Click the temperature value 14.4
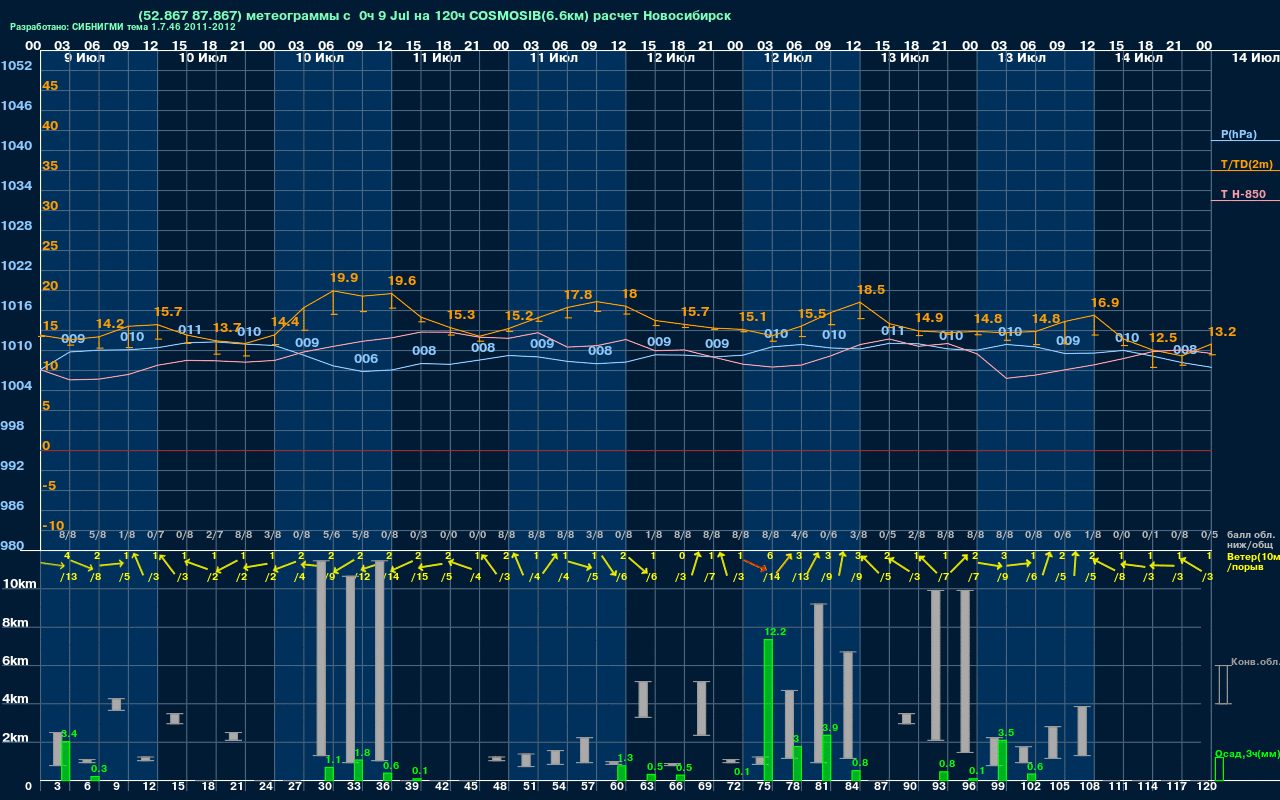 click(285, 322)
